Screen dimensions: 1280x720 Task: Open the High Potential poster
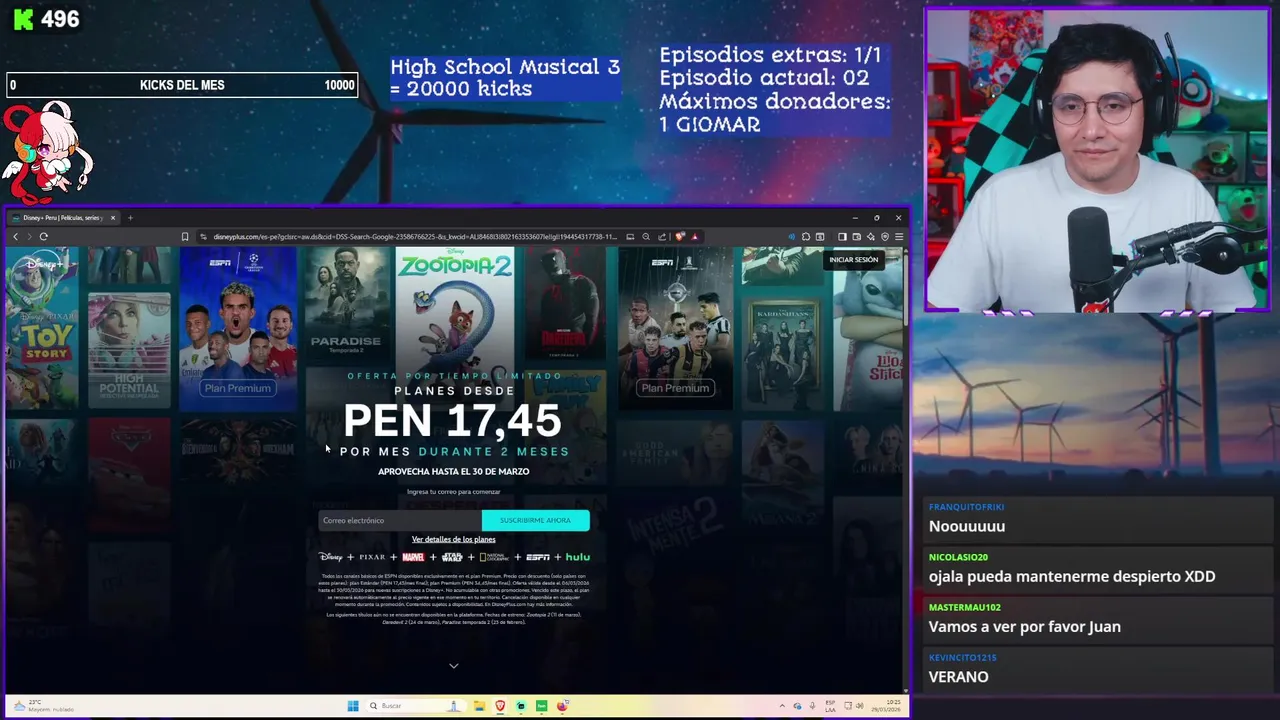click(129, 349)
